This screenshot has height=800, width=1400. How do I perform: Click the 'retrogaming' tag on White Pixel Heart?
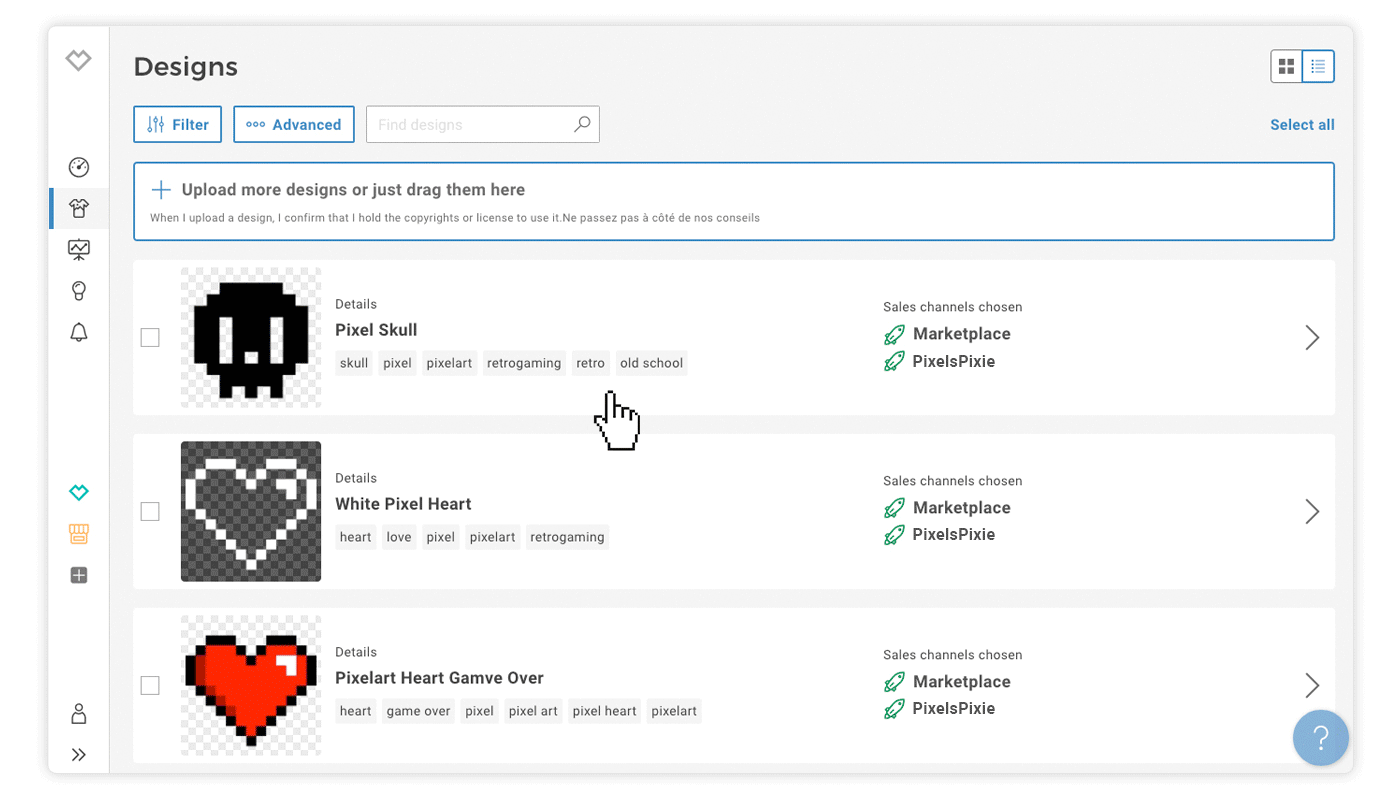[x=567, y=537]
